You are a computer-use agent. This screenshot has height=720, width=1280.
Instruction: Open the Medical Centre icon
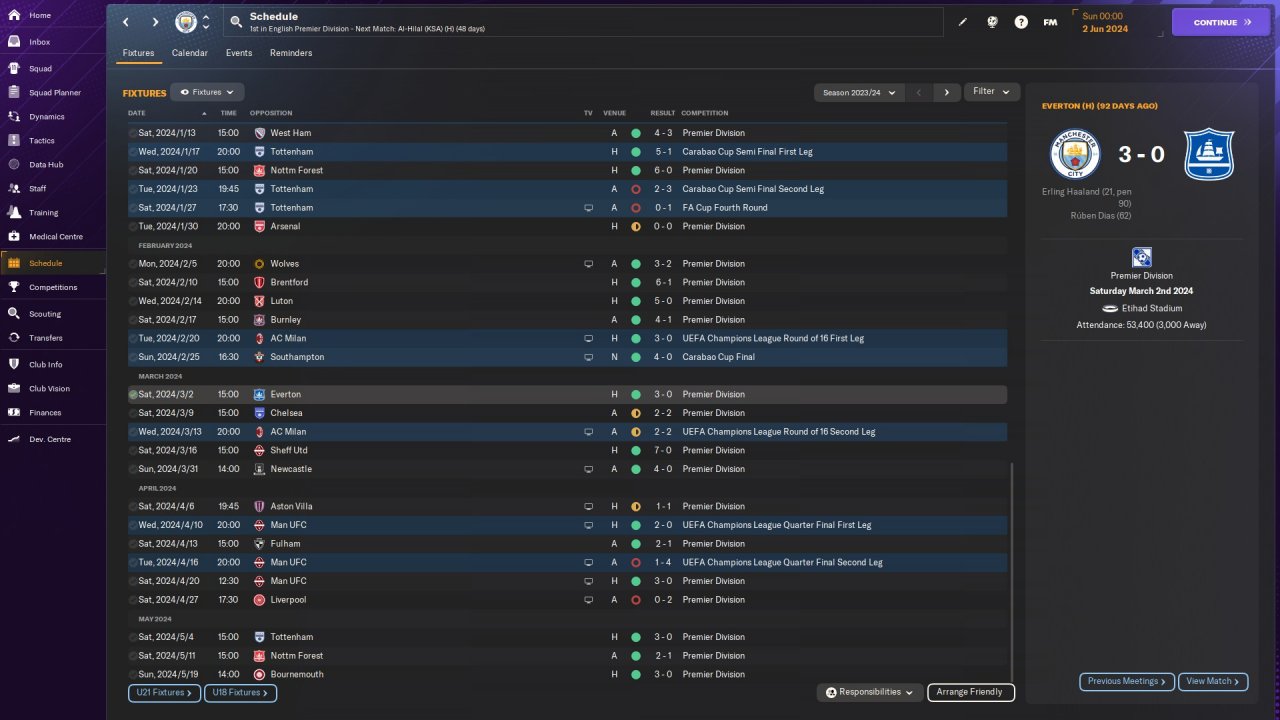(x=14, y=237)
